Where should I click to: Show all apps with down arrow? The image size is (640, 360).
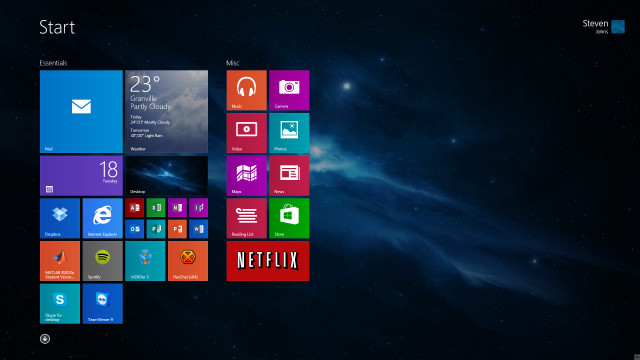pyautogui.click(x=45, y=339)
